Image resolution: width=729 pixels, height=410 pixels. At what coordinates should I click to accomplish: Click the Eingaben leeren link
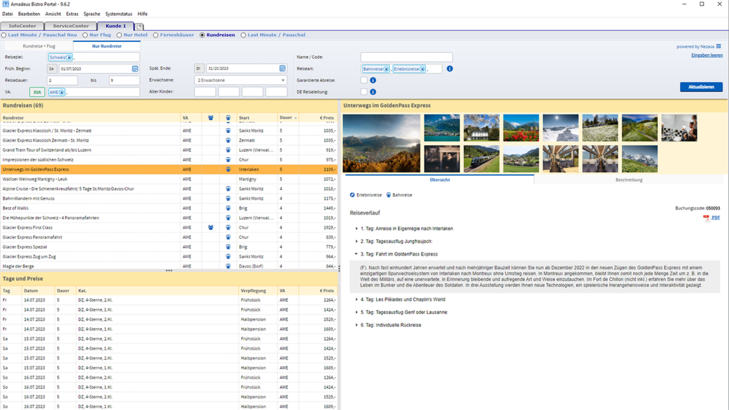[x=706, y=56]
